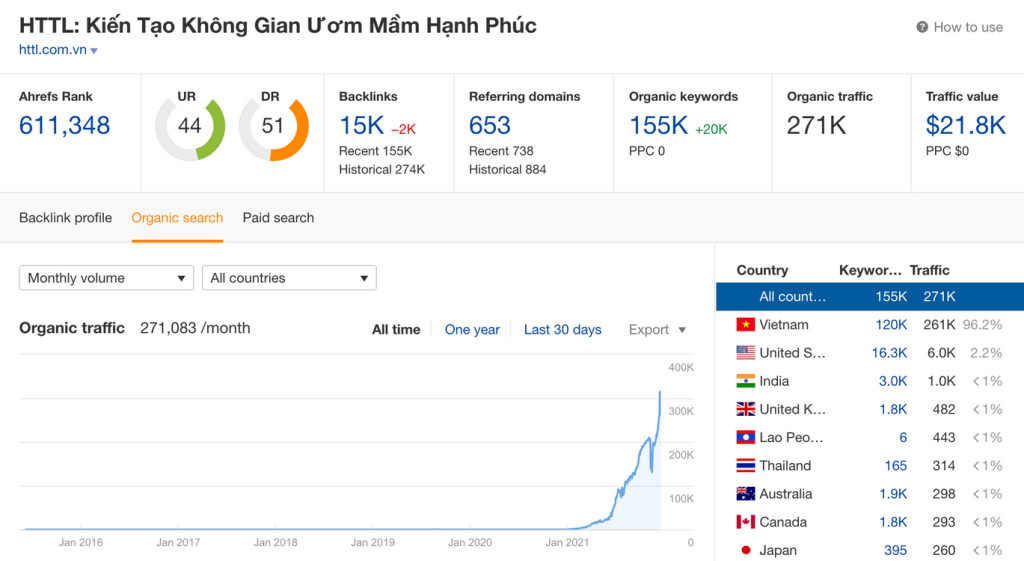Click the How to use help icon
The height and width of the screenshot is (561, 1024).
pos(921,27)
